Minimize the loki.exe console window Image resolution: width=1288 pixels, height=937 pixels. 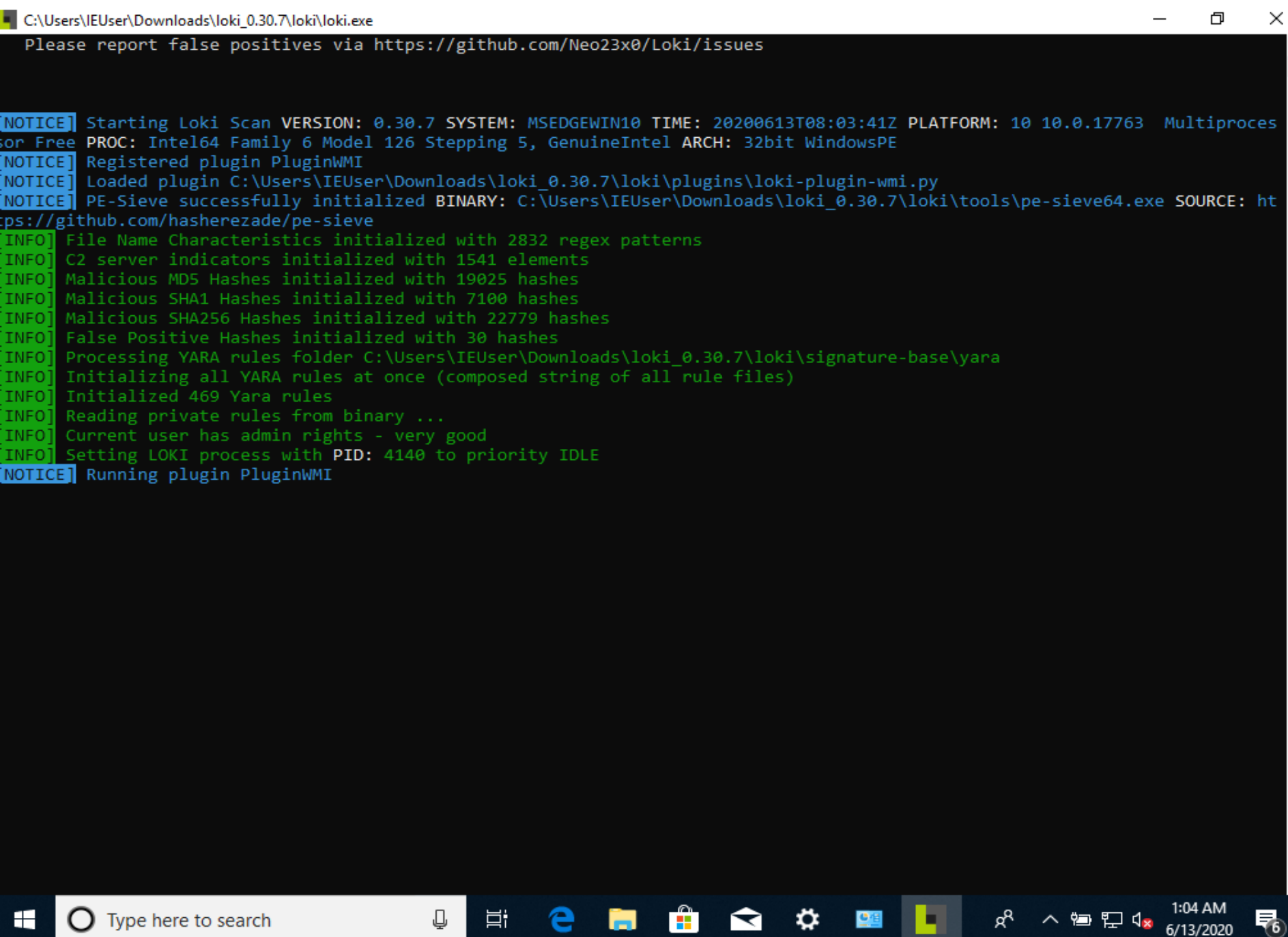1159,18
